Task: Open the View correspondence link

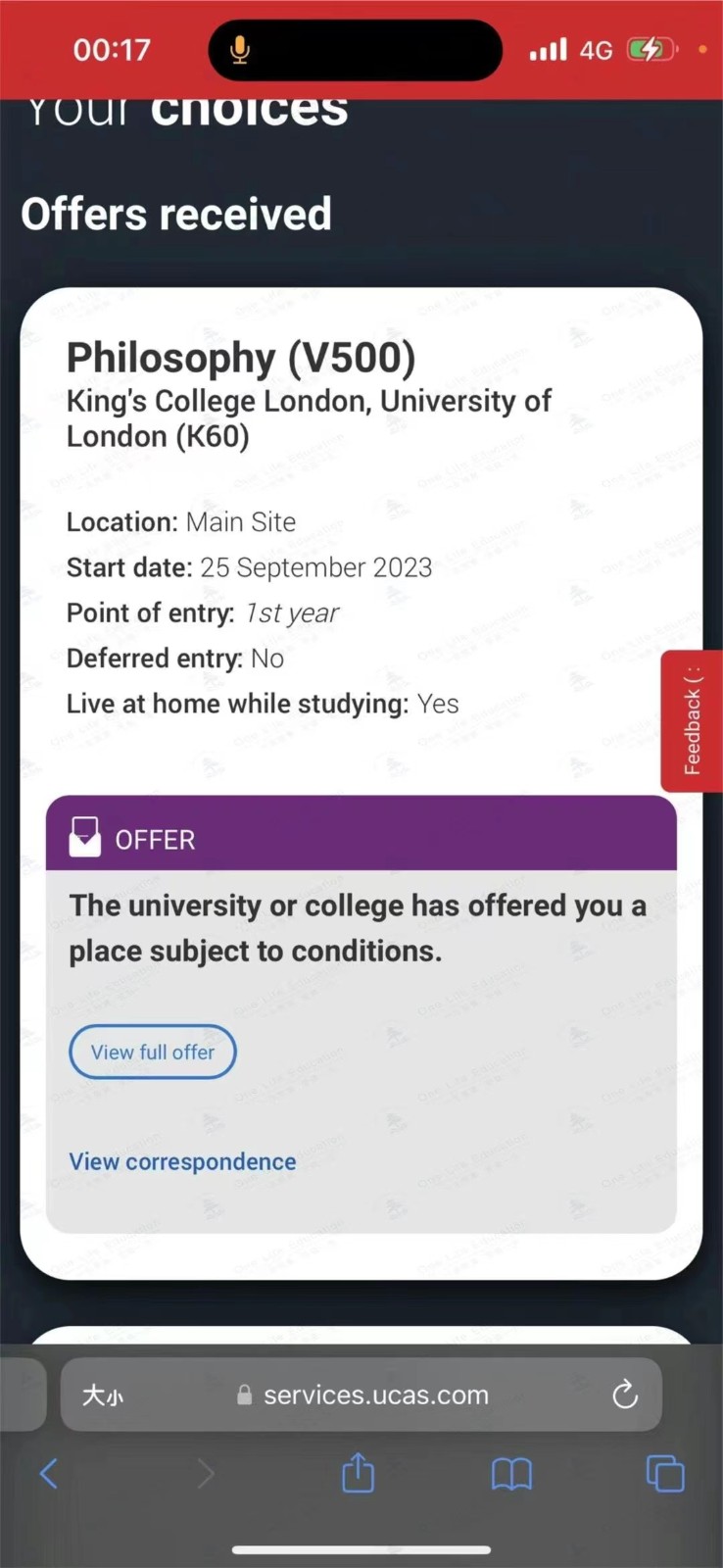Action: tap(182, 1161)
